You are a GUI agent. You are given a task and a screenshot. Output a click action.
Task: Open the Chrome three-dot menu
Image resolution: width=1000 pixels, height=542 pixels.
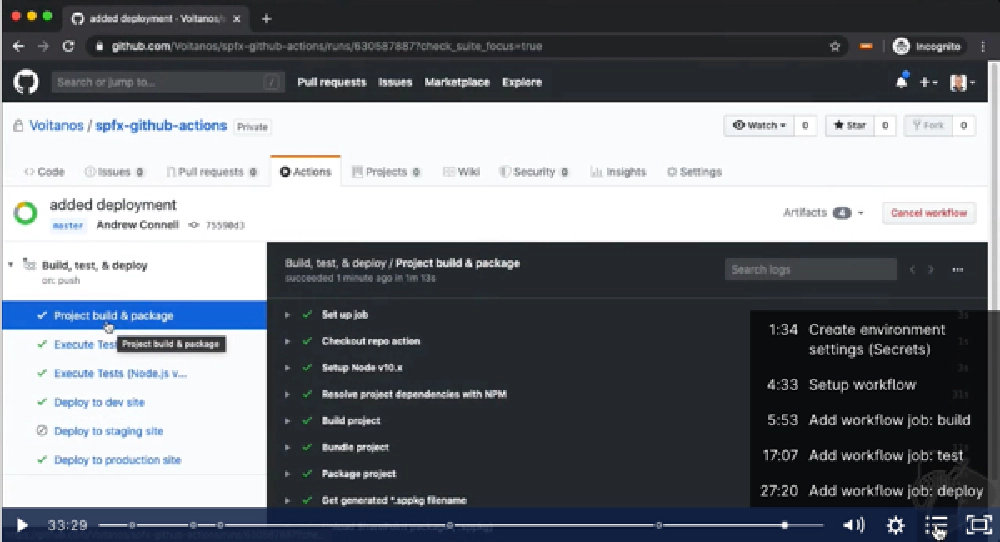tap(983, 46)
